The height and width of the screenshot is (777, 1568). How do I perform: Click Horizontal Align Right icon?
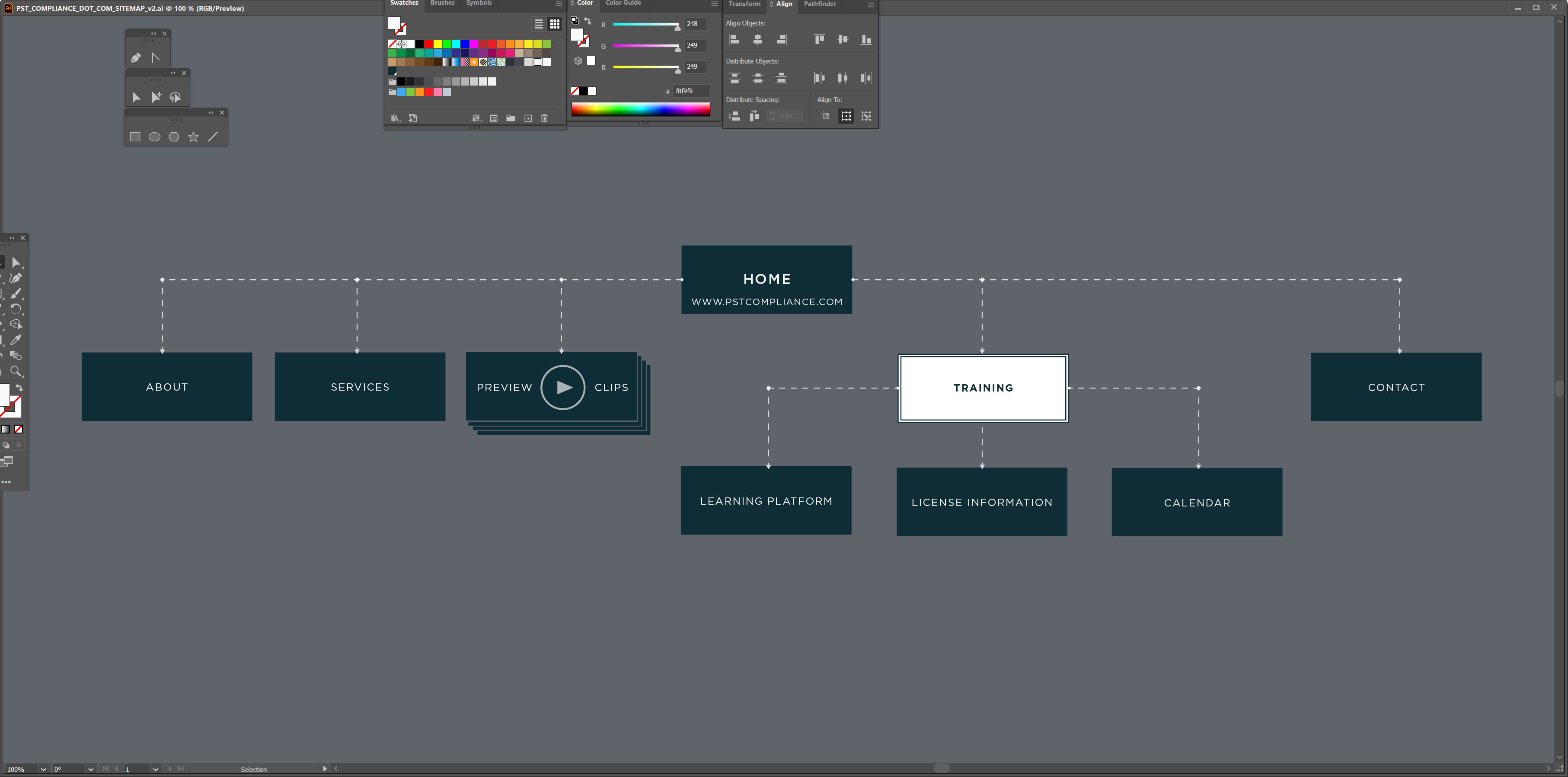pos(782,40)
